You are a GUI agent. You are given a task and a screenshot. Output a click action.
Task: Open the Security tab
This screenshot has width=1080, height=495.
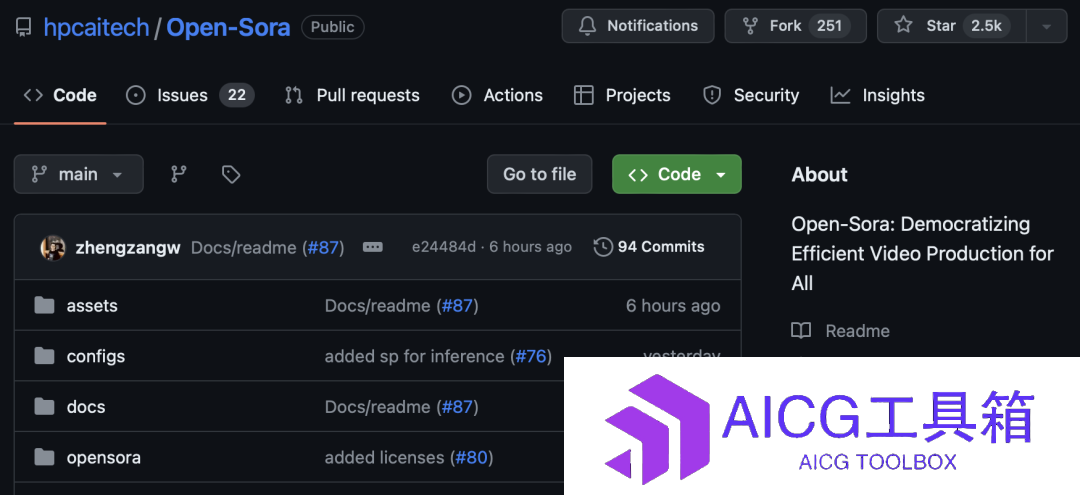(x=751, y=95)
